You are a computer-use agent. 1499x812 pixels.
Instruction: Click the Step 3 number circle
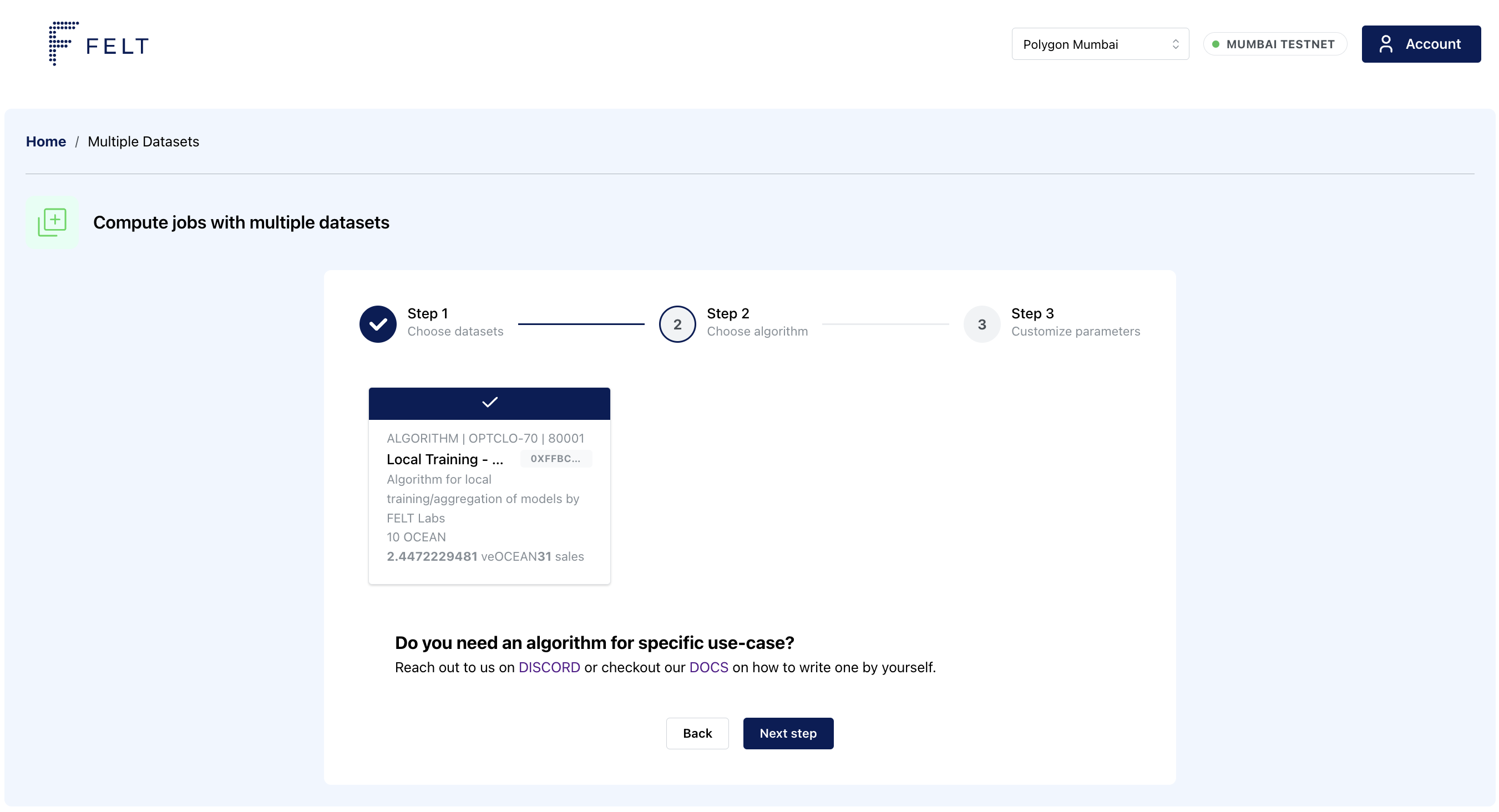982,324
